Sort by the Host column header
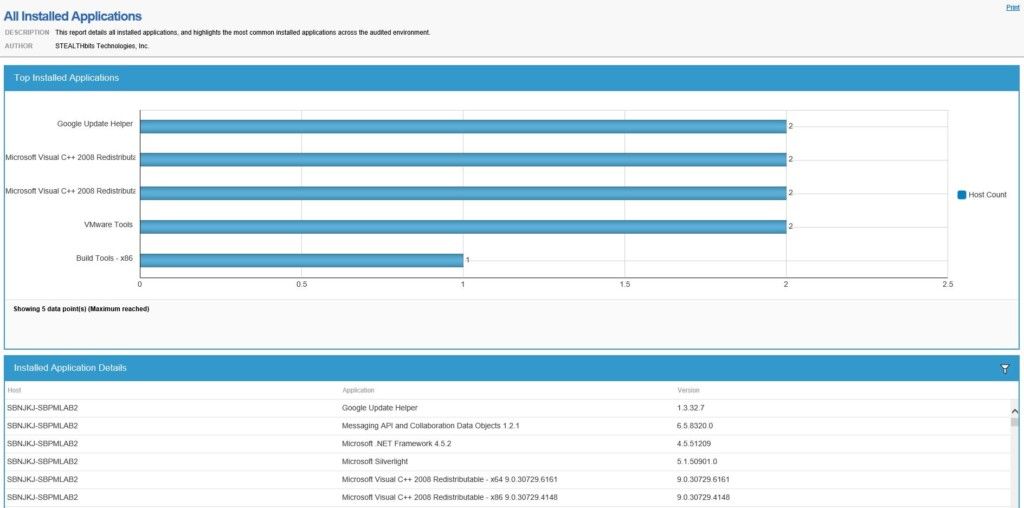Image resolution: width=1024 pixels, height=508 pixels. 14,390
